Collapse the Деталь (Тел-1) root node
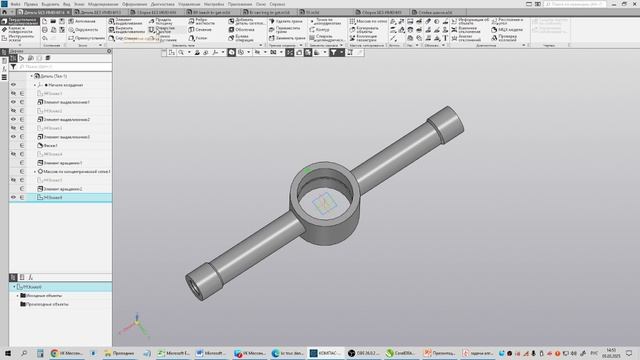Screen dimensions: 640x360 (31, 76)
